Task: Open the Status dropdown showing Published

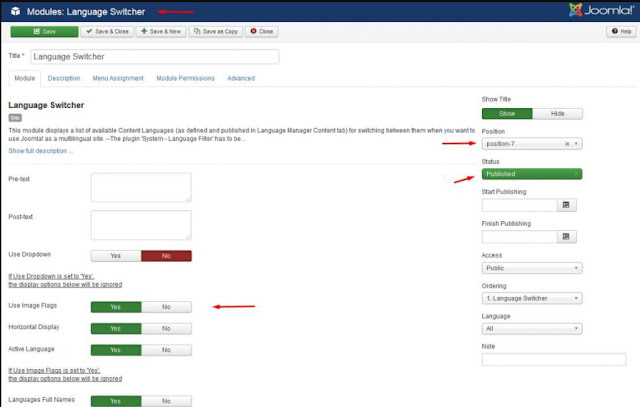Action: tap(532, 174)
